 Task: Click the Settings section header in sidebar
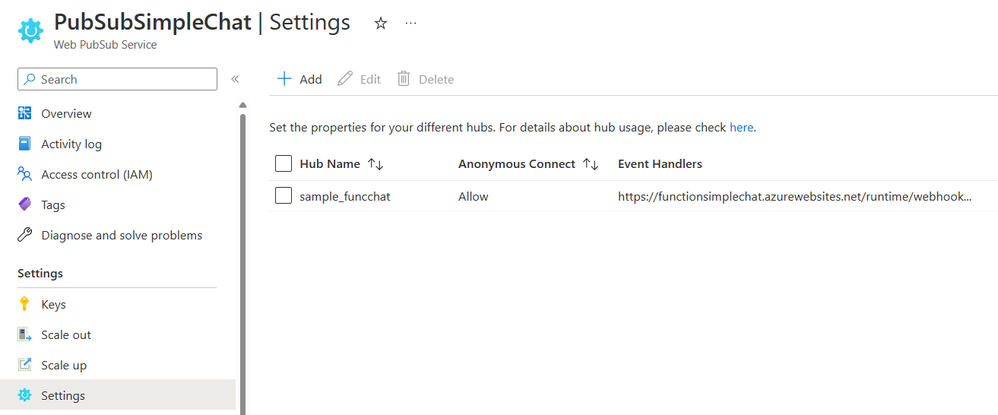40,274
